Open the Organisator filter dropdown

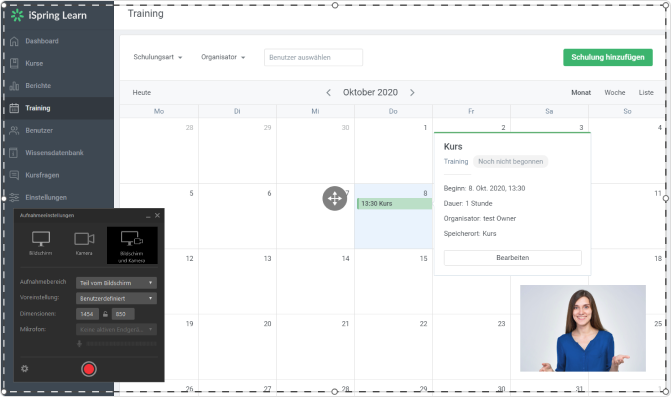point(223,57)
